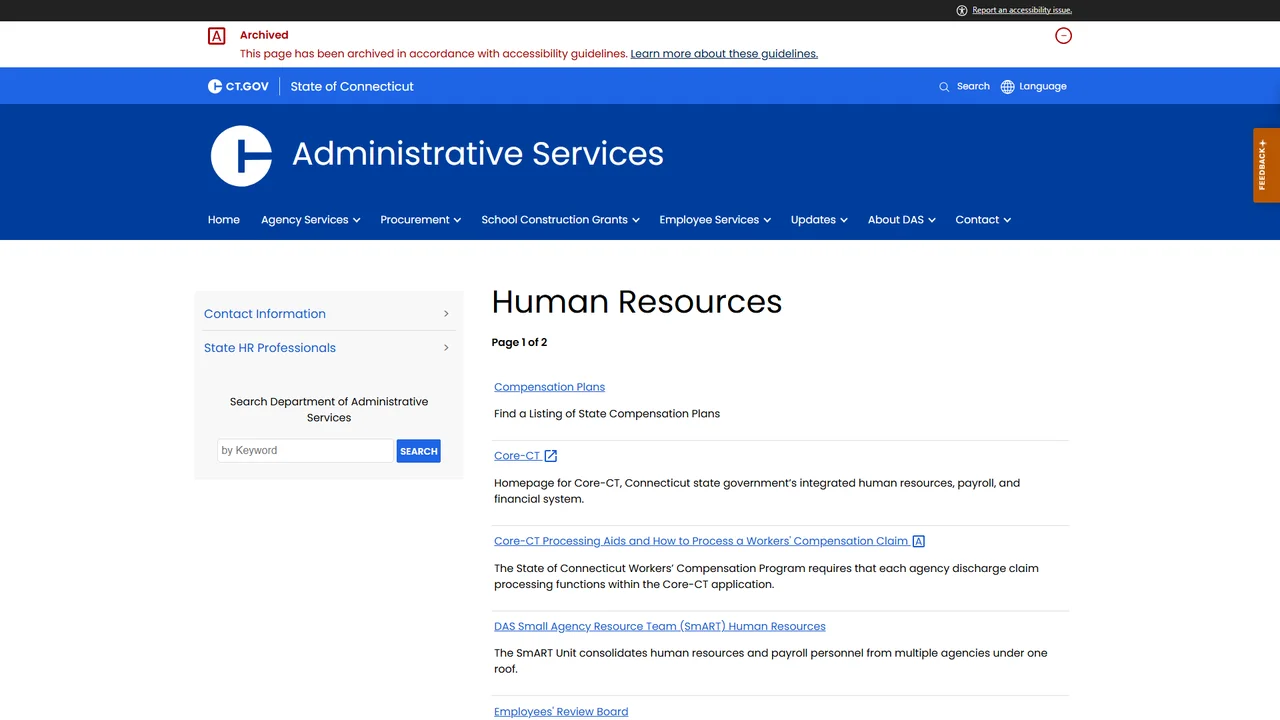Viewport: 1280px width, 720px height.
Task: Click the 'Human Resources' page heading
Action: point(637,302)
